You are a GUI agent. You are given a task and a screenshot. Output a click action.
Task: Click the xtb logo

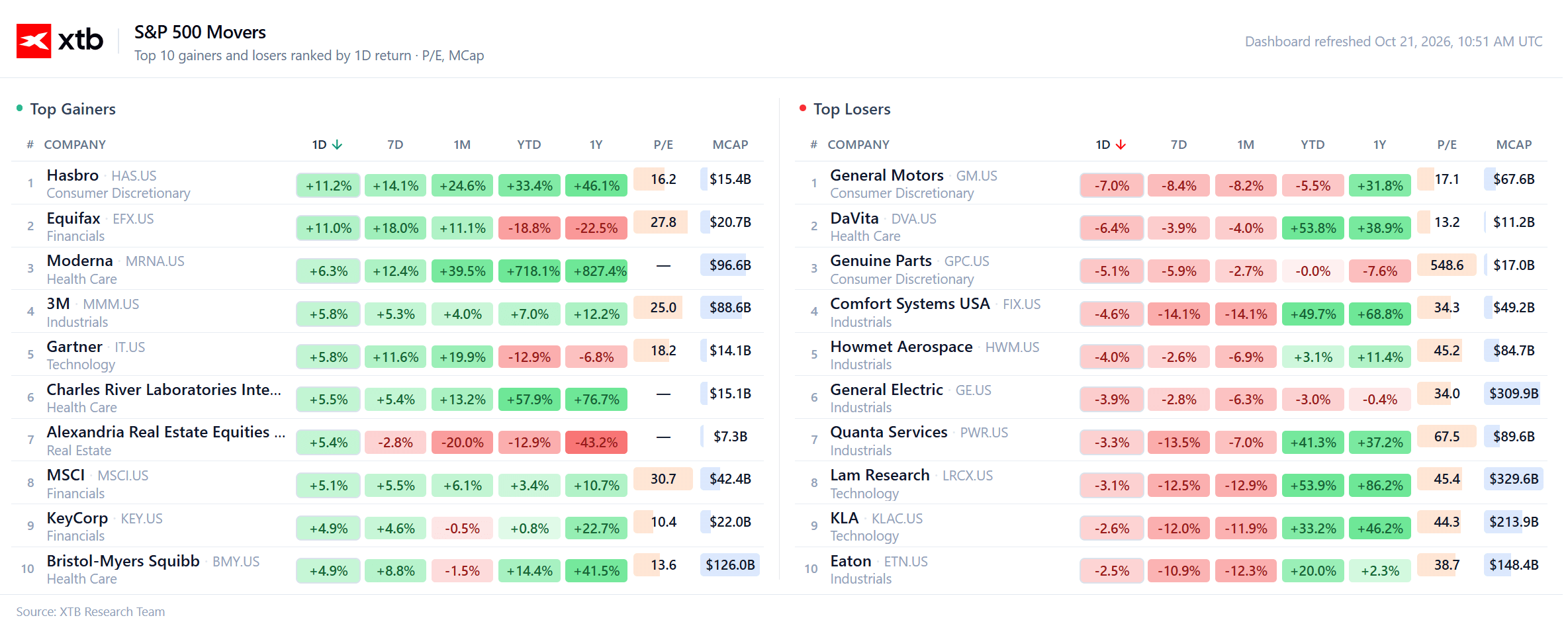[x=60, y=40]
